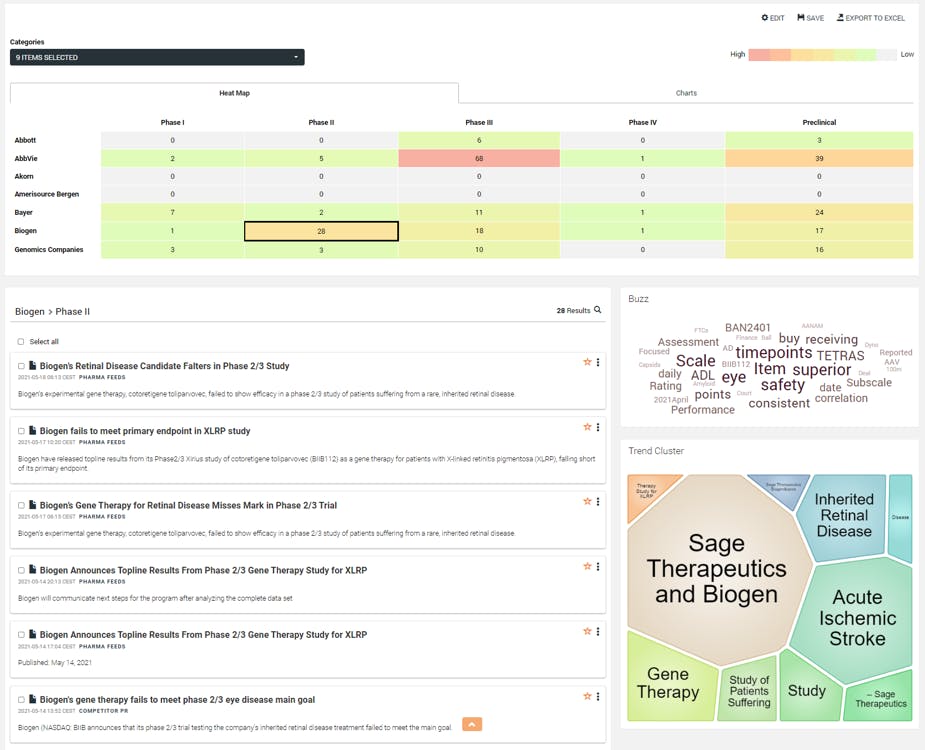The image size is (925, 750).
Task: Switch to the Heat Map tab
Action: 234,93
